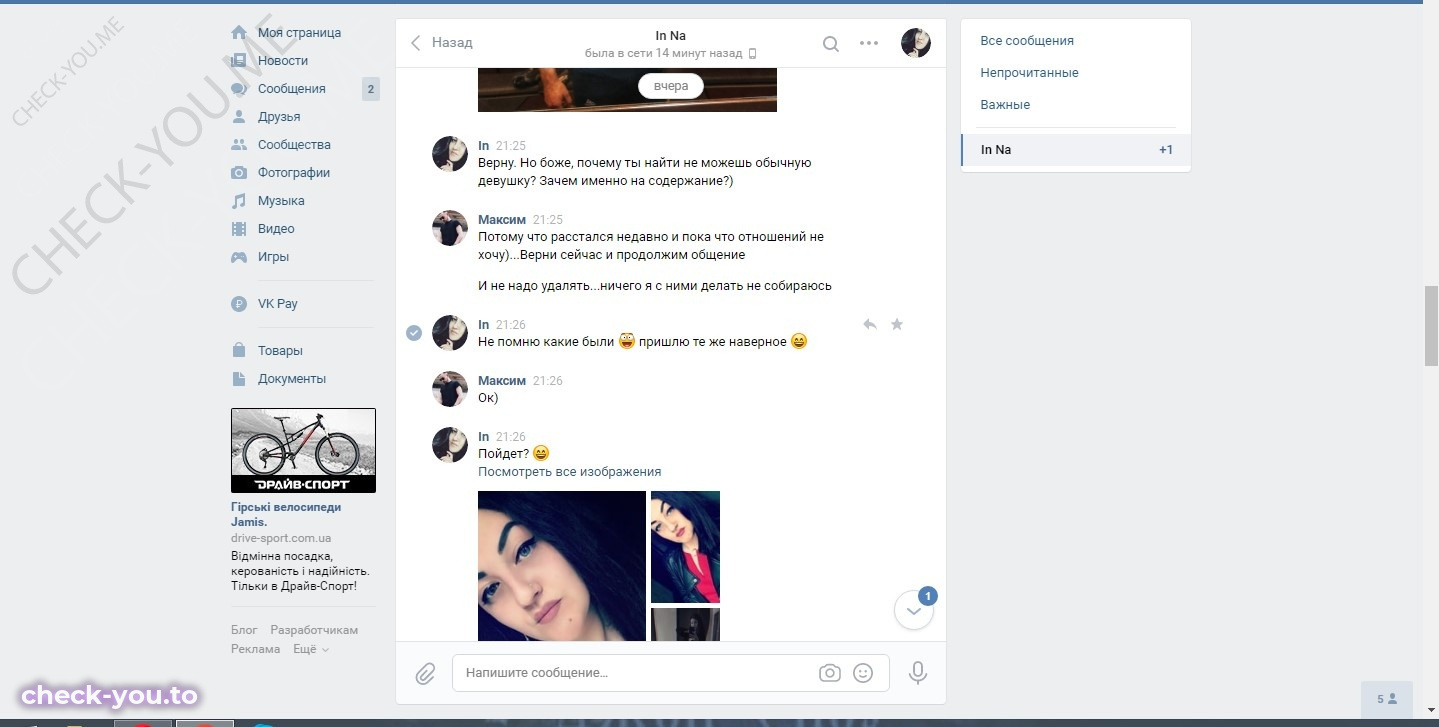Screen dimensions: 1439x727
Task: Click In Na's avatar beside 21:25 message
Action: pos(450,155)
